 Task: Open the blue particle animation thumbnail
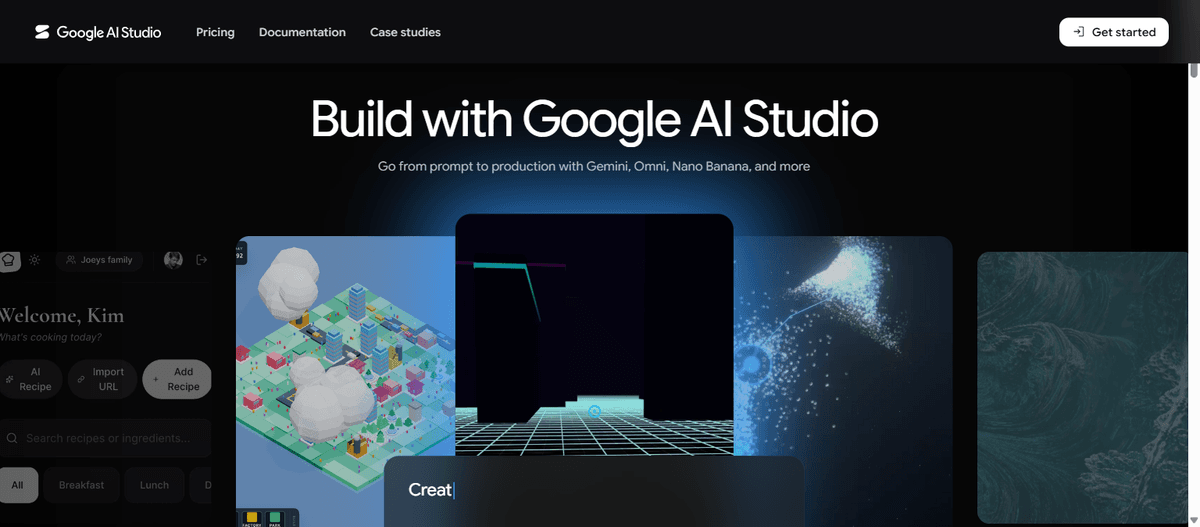point(843,380)
